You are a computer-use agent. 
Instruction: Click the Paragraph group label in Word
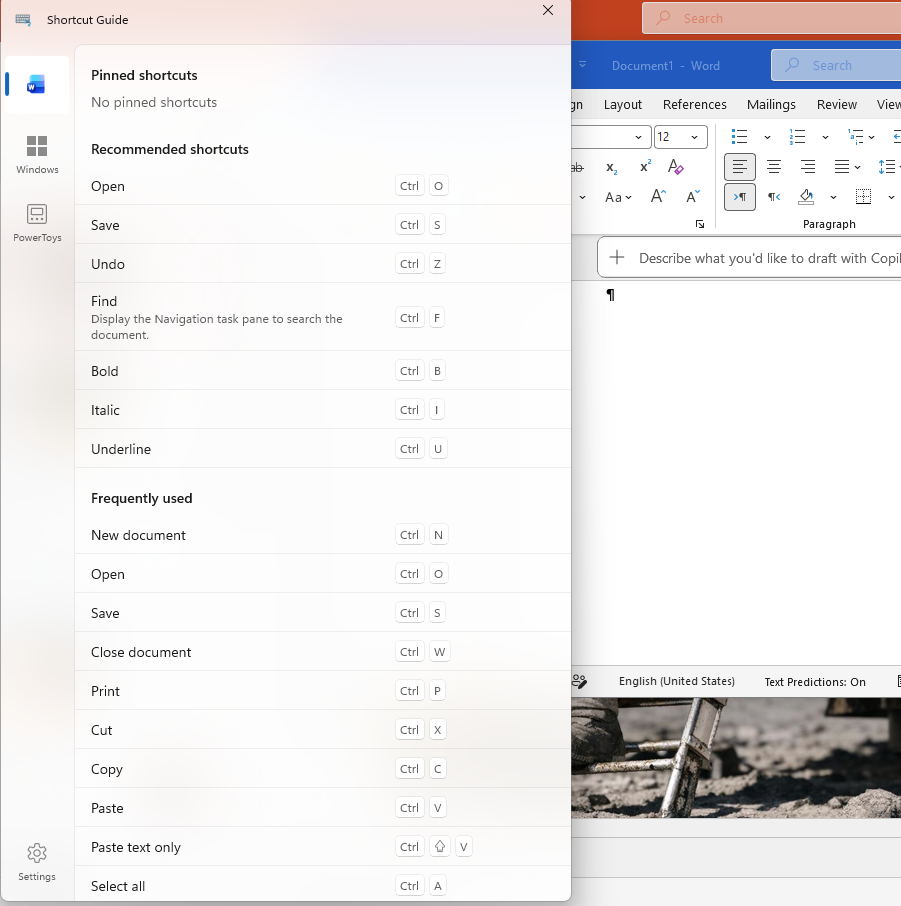829,224
